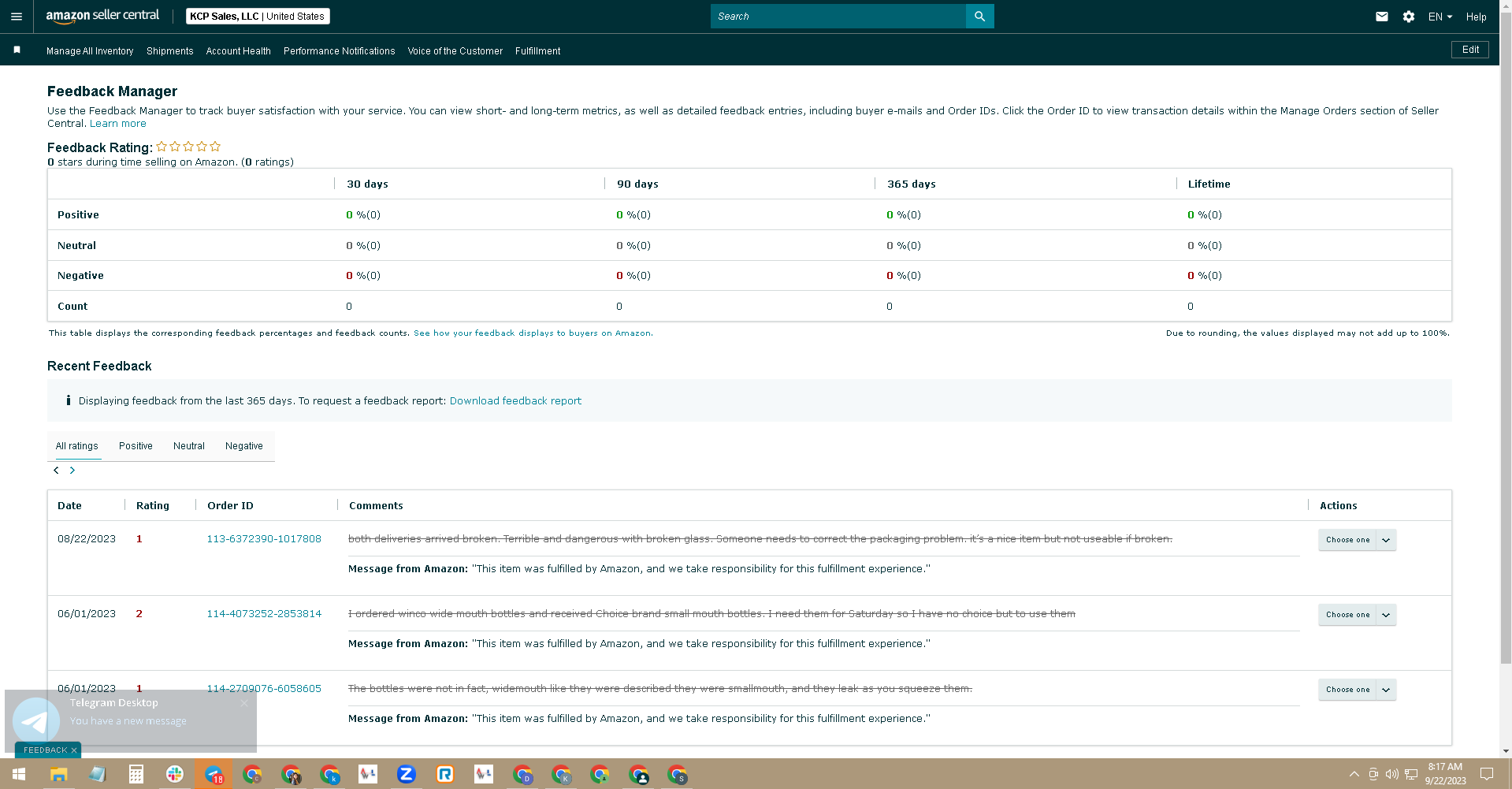The width and height of the screenshot is (1512, 789).
Task: Go to Amazon Seller Central home logo
Action: (102, 16)
